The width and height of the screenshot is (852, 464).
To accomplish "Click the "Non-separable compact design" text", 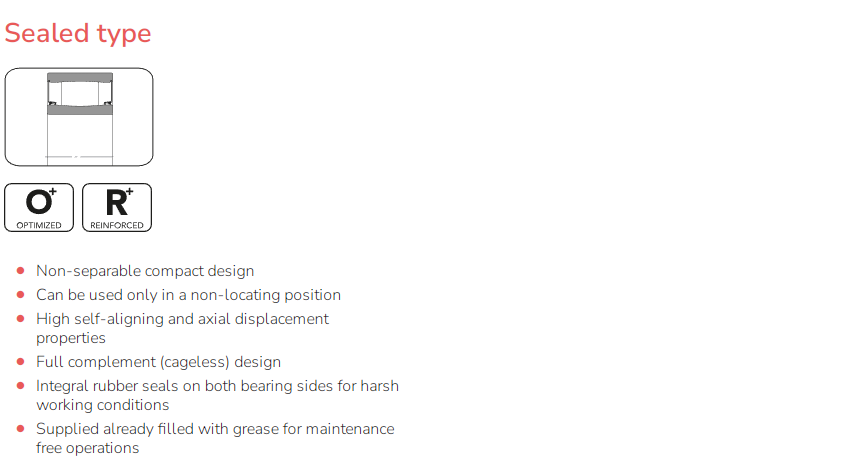I will tap(145, 271).
